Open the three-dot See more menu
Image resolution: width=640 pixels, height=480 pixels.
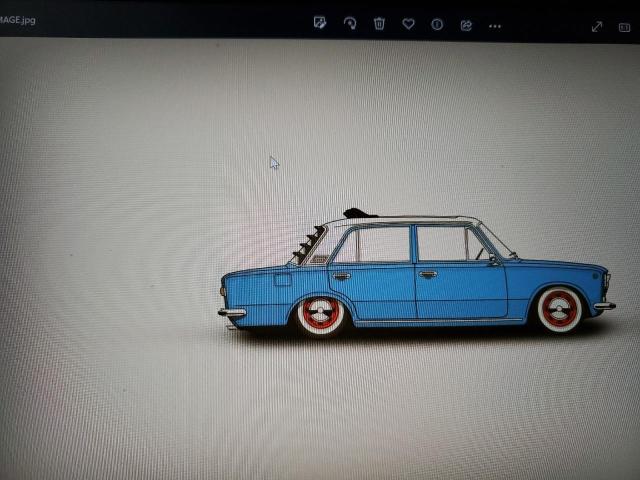[495, 25]
